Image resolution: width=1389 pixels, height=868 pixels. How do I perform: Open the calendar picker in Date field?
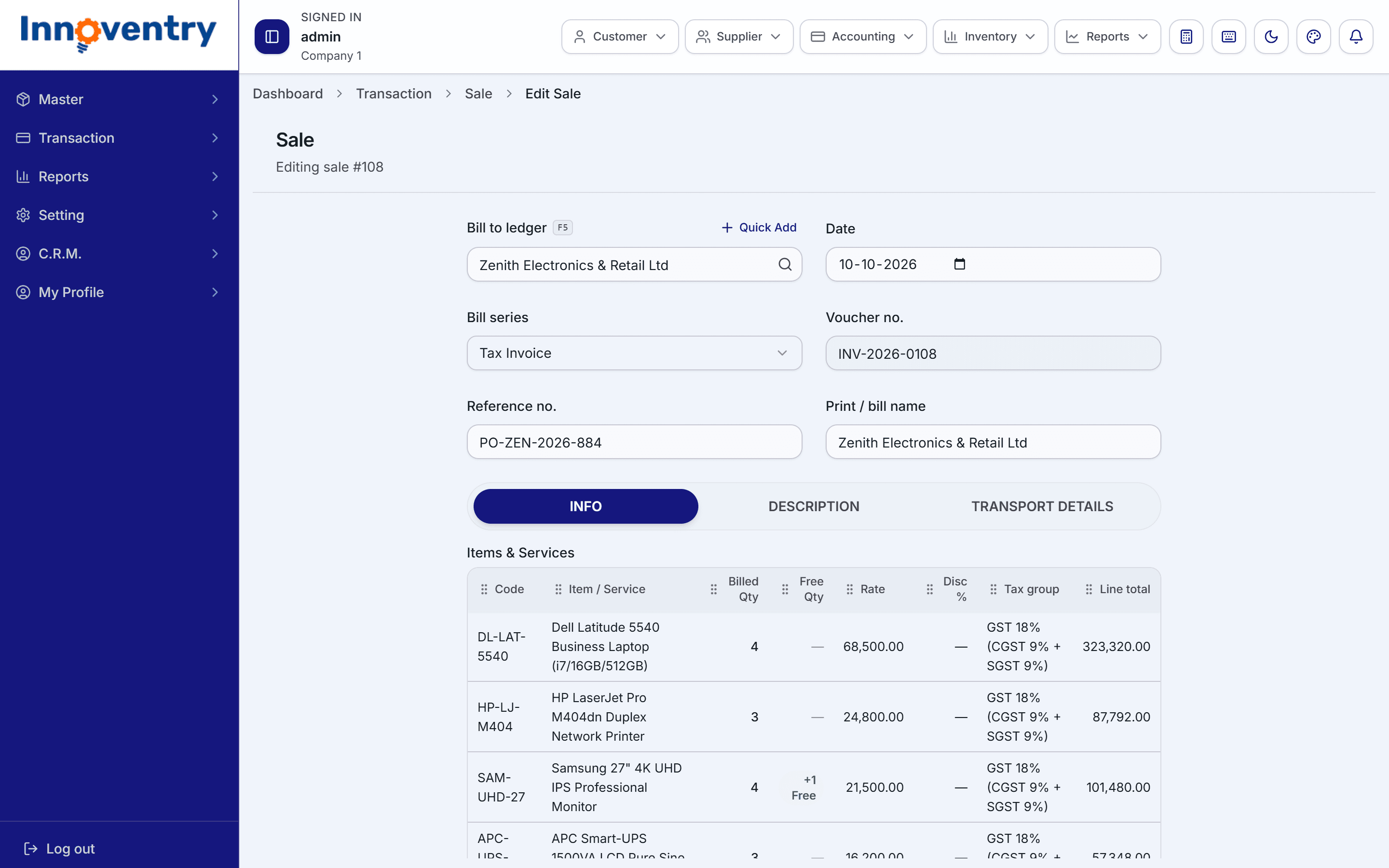pos(959,264)
